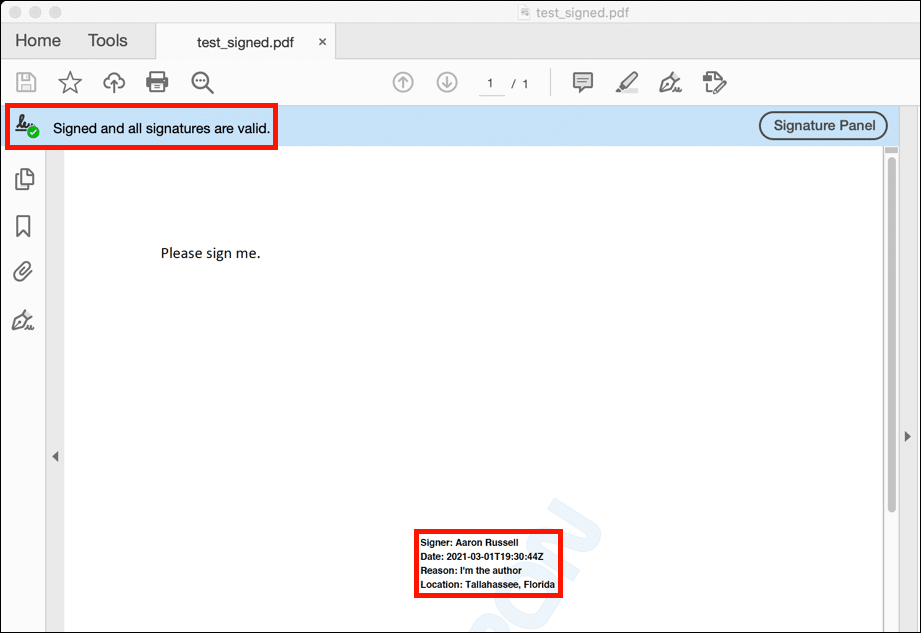Close the test_signed.pdf tab
Image resolution: width=921 pixels, height=633 pixels.
(x=322, y=42)
